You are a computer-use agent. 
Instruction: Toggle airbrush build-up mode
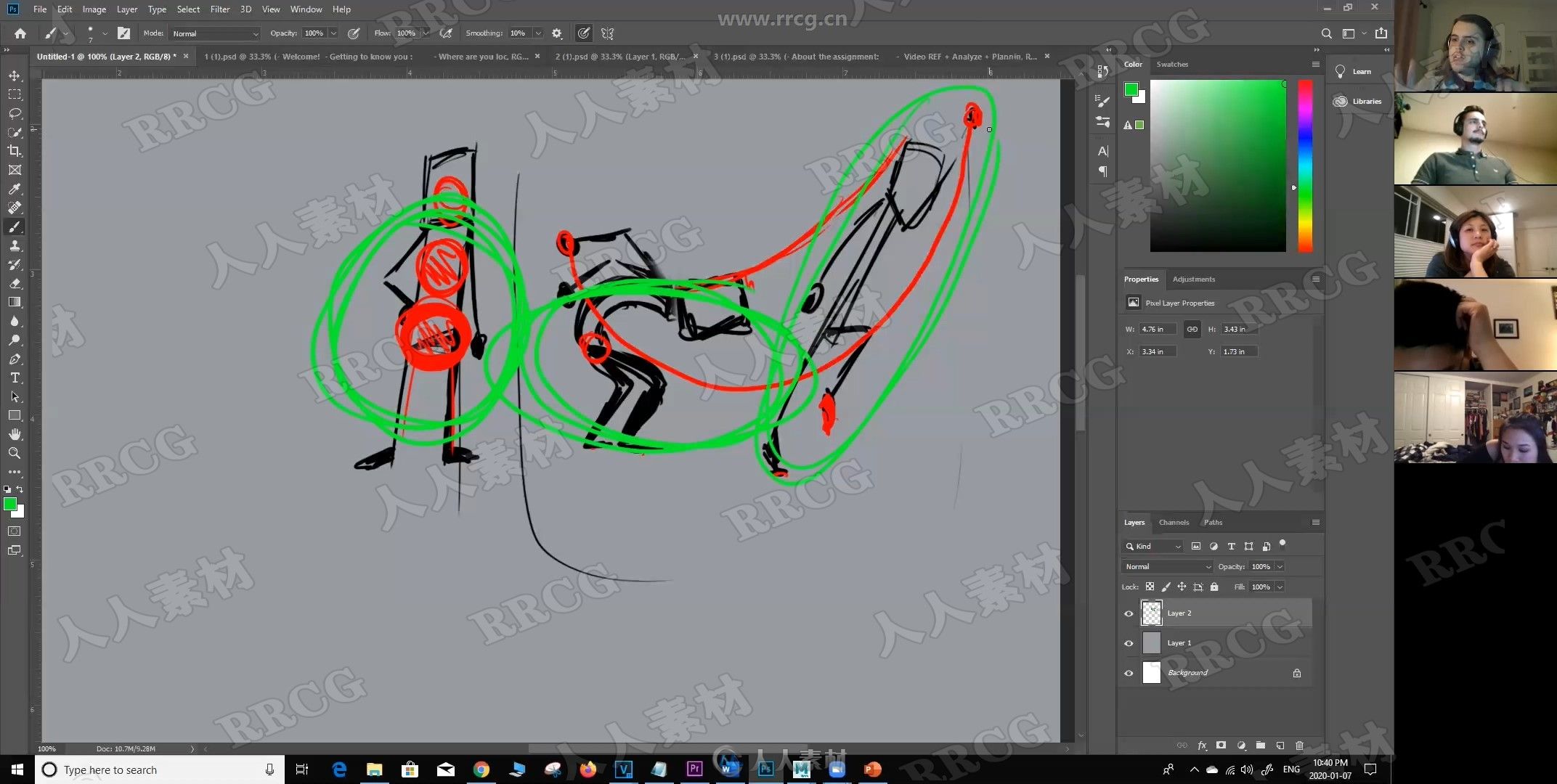[447, 33]
